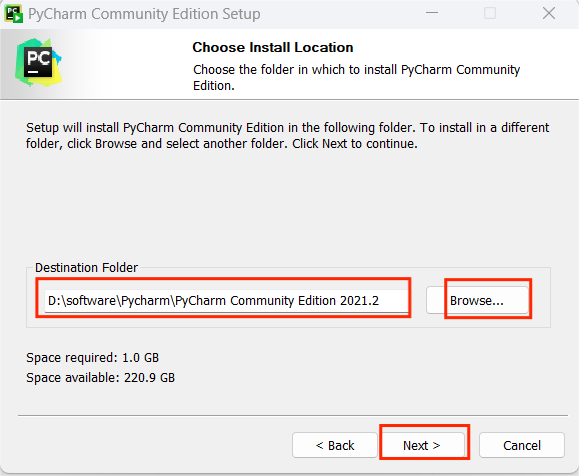Image resolution: width=579 pixels, height=476 pixels.
Task: Go to previous step with Back
Action: [335, 445]
